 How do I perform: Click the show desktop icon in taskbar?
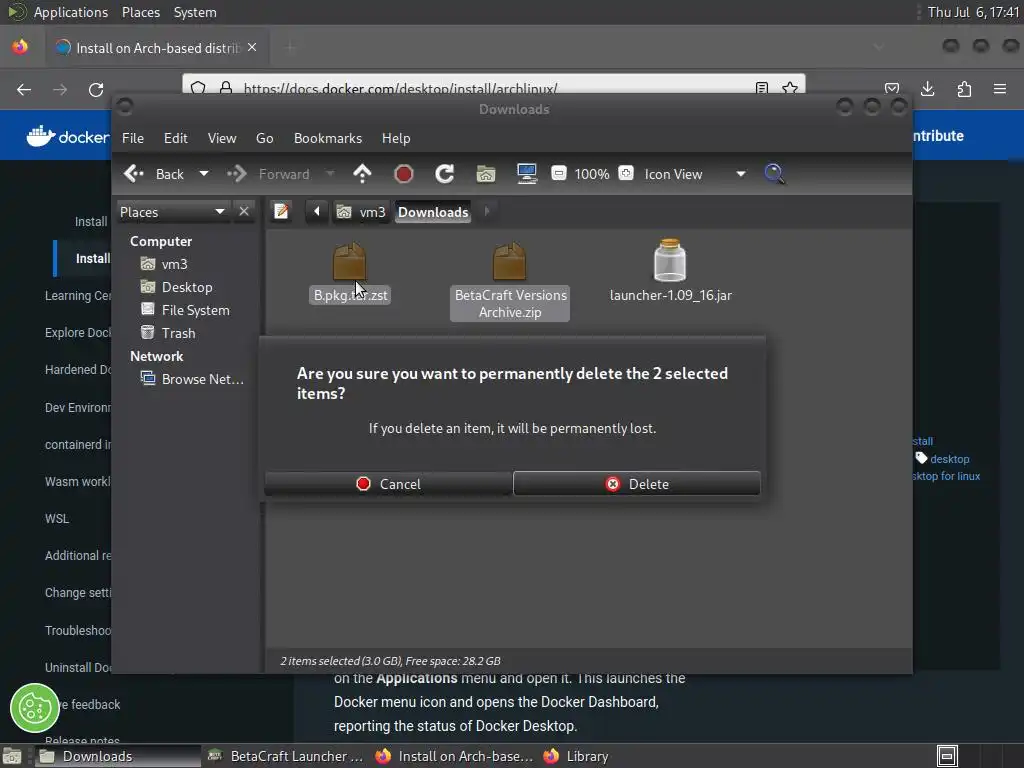(x=12, y=757)
